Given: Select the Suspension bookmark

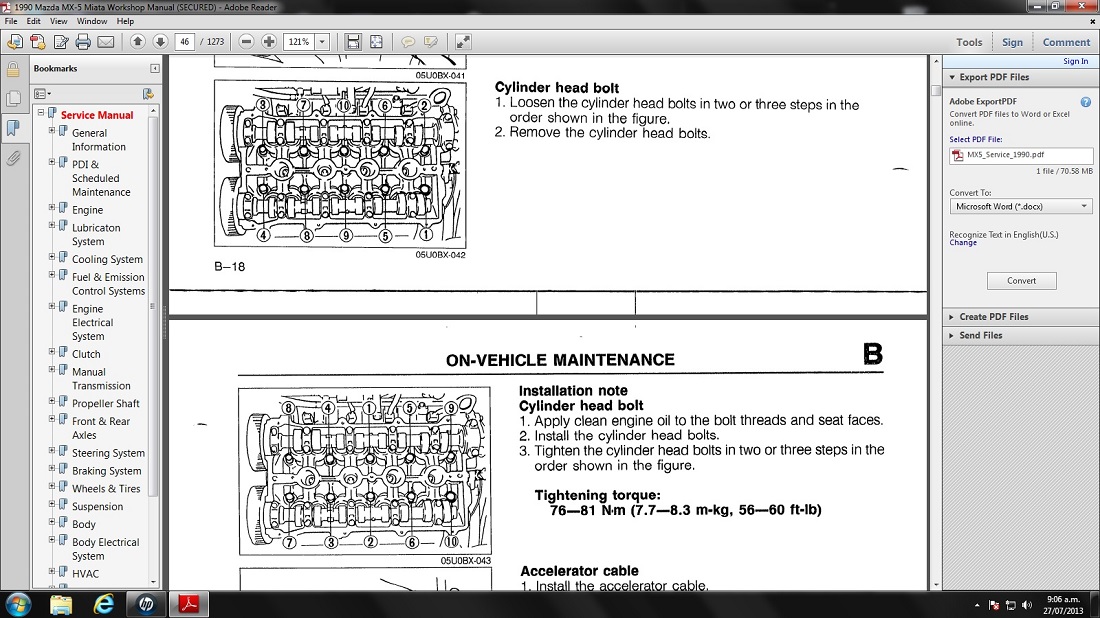Looking at the screenshot, I should pyautogui.click(x=97, y=506).
